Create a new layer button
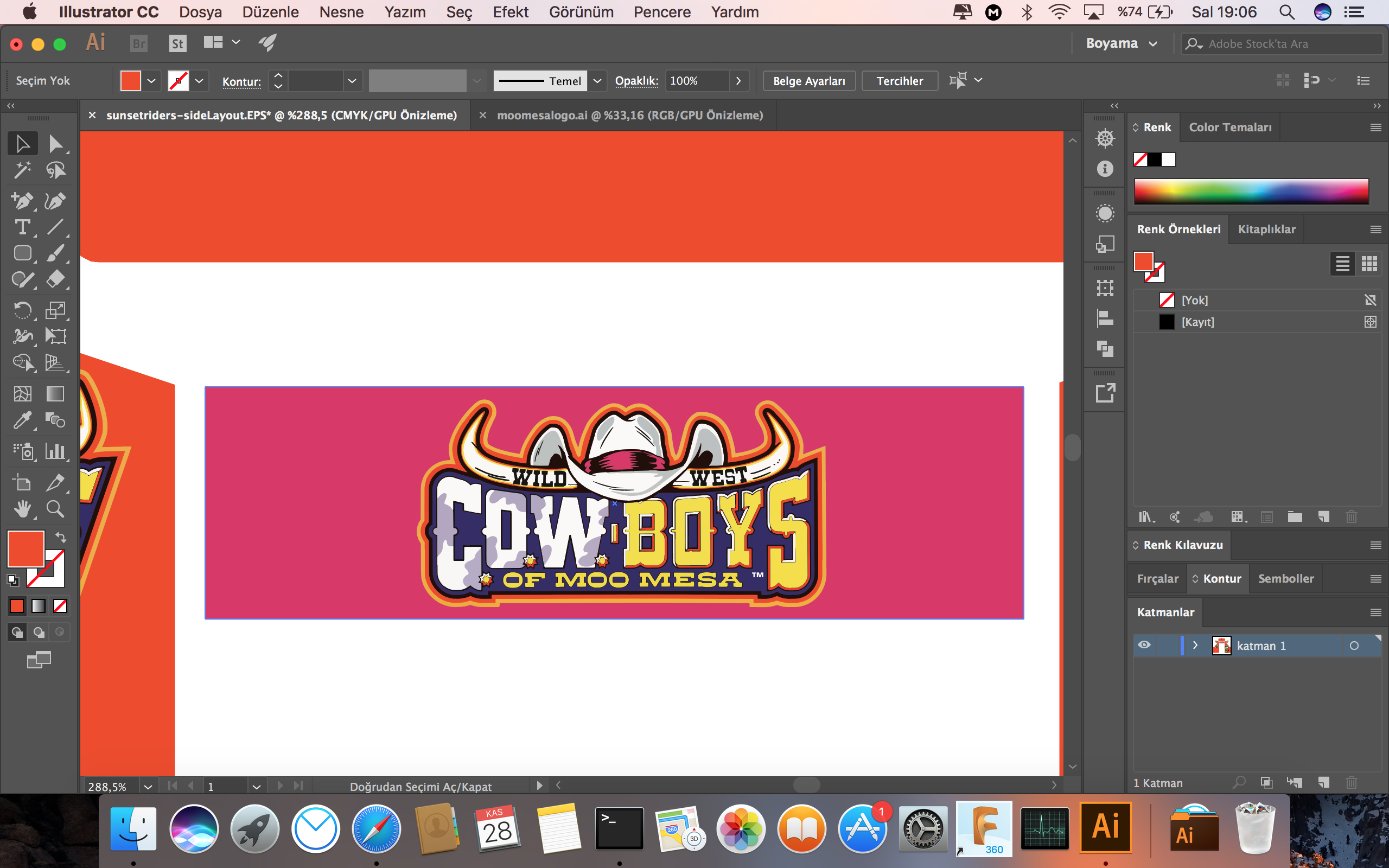 tap(1323, 782)
